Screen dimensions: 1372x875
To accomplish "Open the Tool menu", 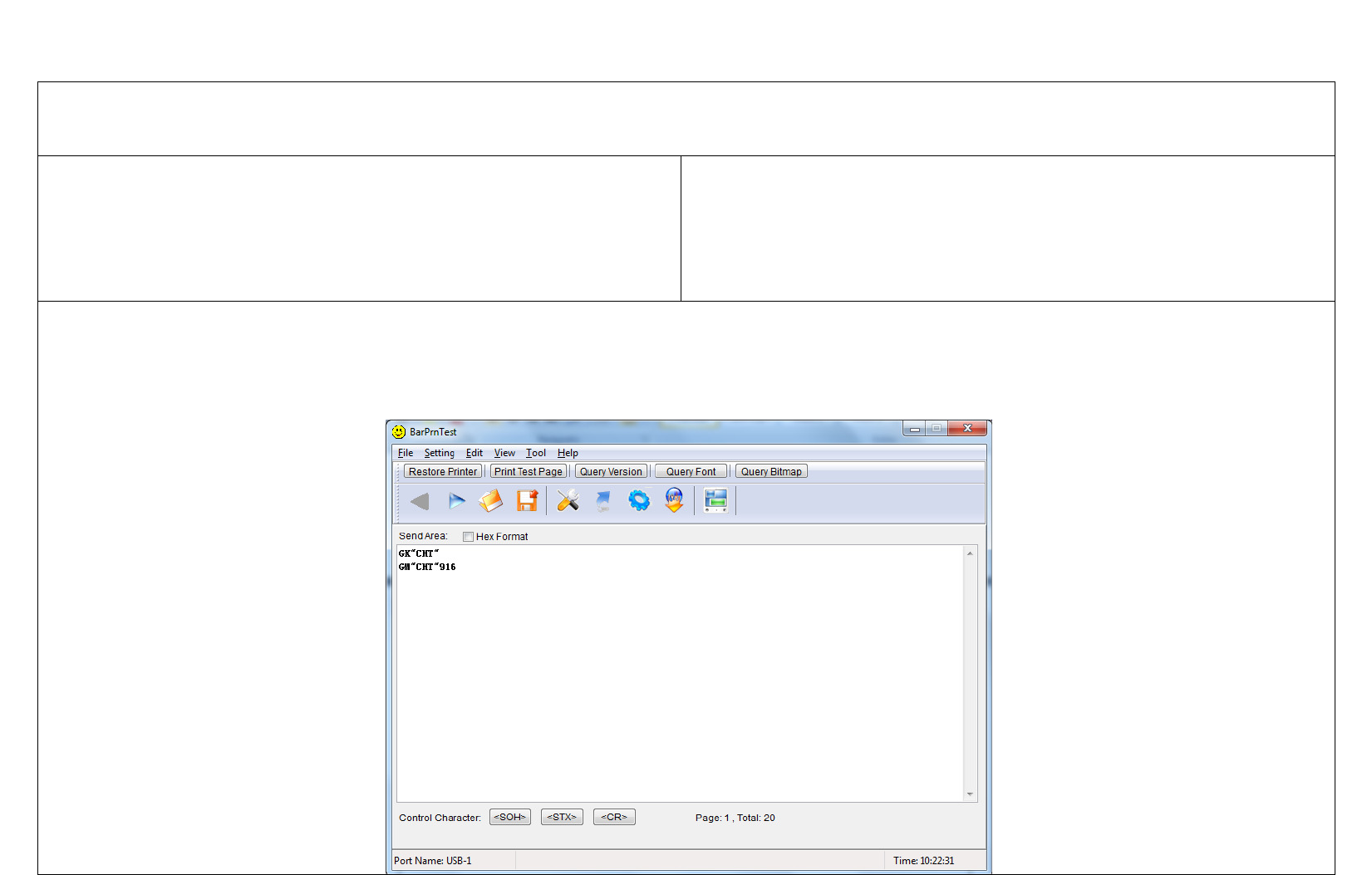I will tap(536, 453).
